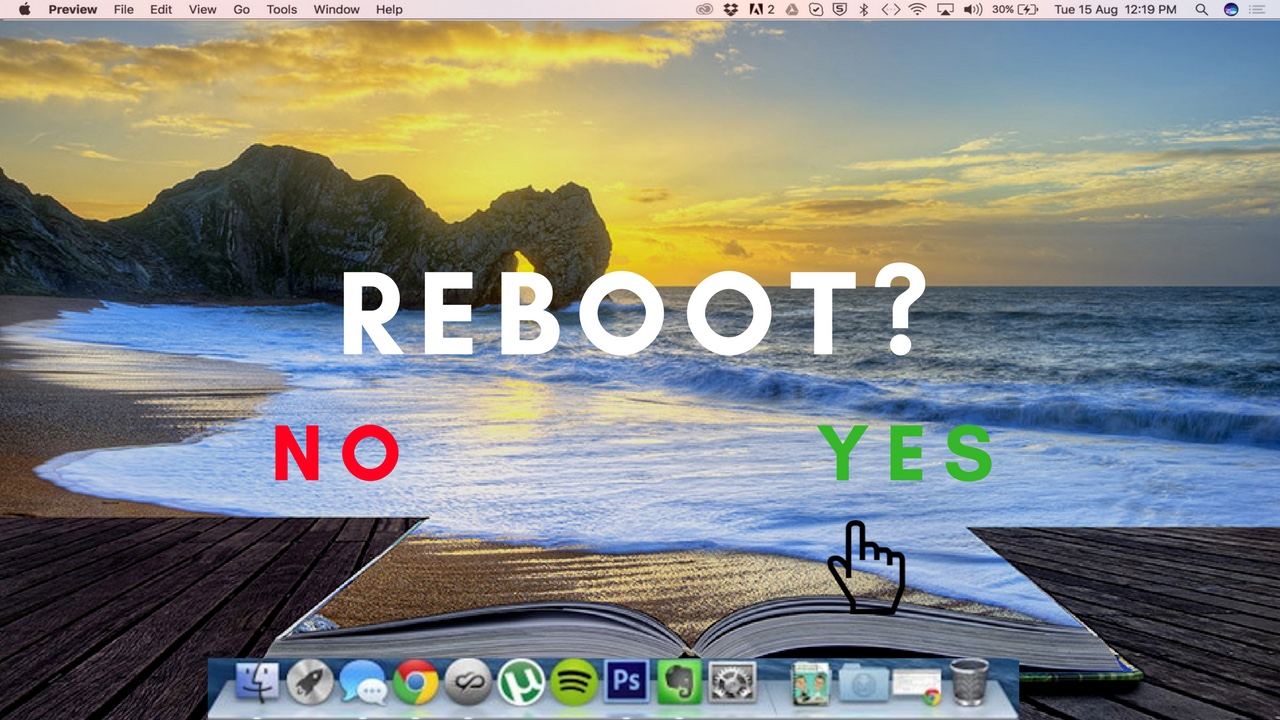
Task: Open the Go menu
Action: pyautogui.click(x=242, y=9)
